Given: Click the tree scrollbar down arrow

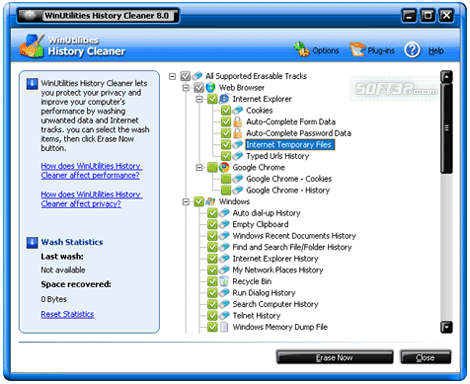Looking at the screenshot, I should (x=446, y=327).
